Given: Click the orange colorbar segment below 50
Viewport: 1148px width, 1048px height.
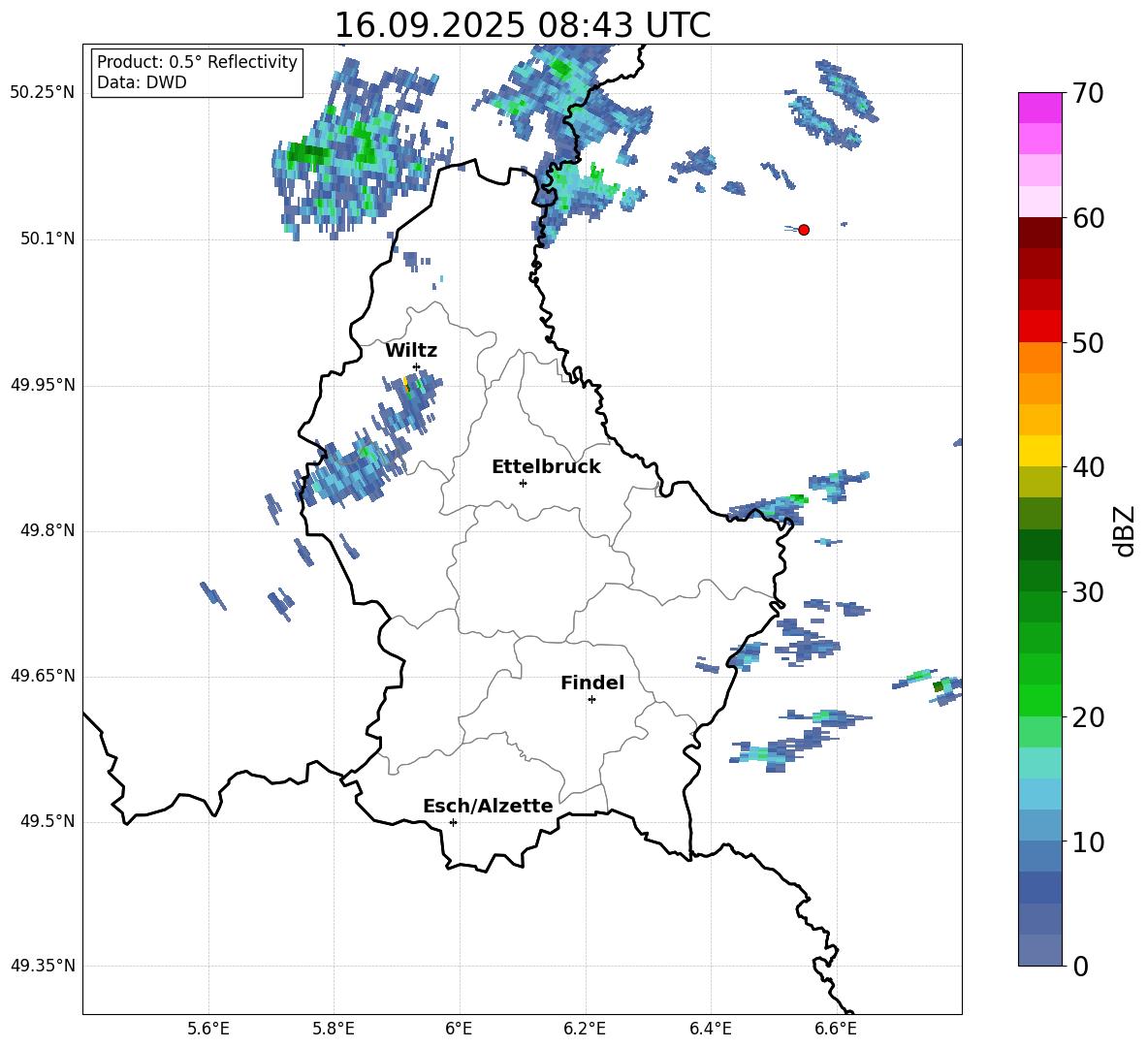Looking at the screenshot, I should [x=1039, y=358].
